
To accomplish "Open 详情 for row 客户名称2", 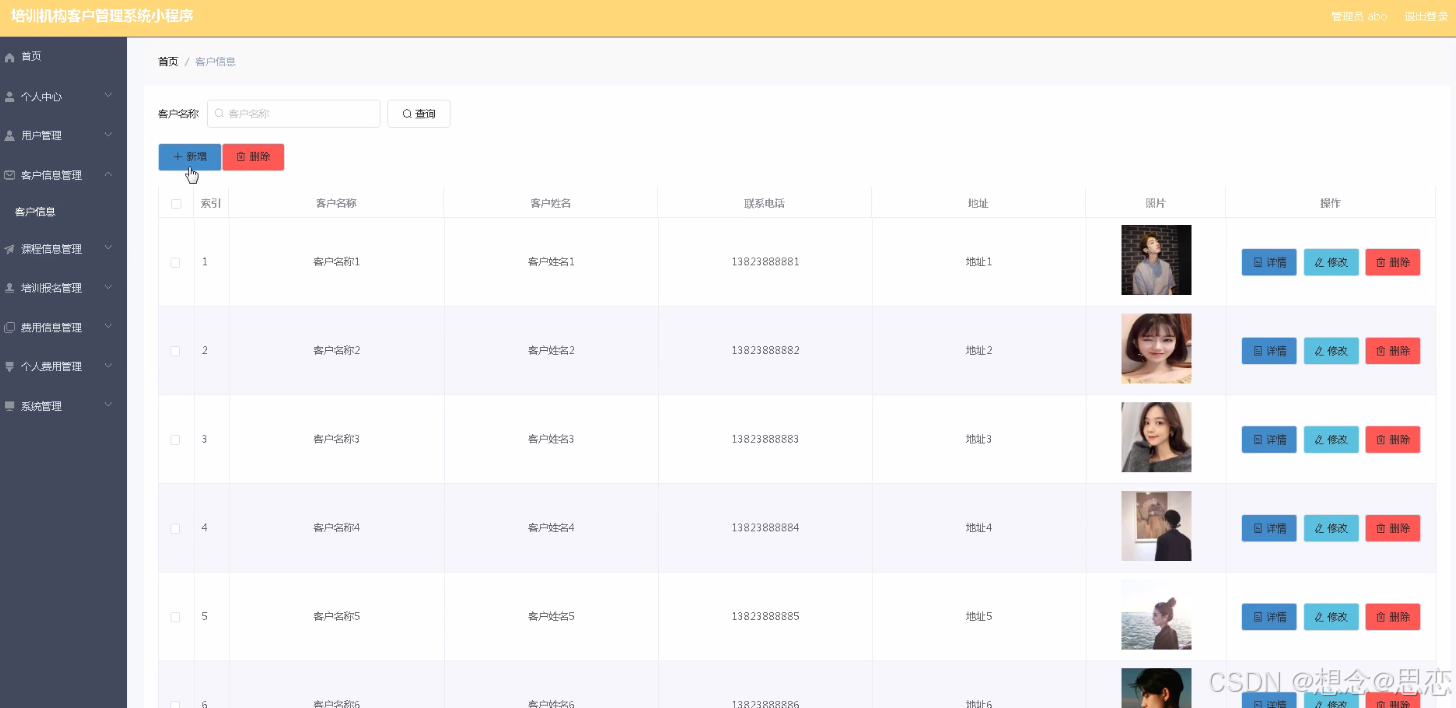I will [1269, 351].
